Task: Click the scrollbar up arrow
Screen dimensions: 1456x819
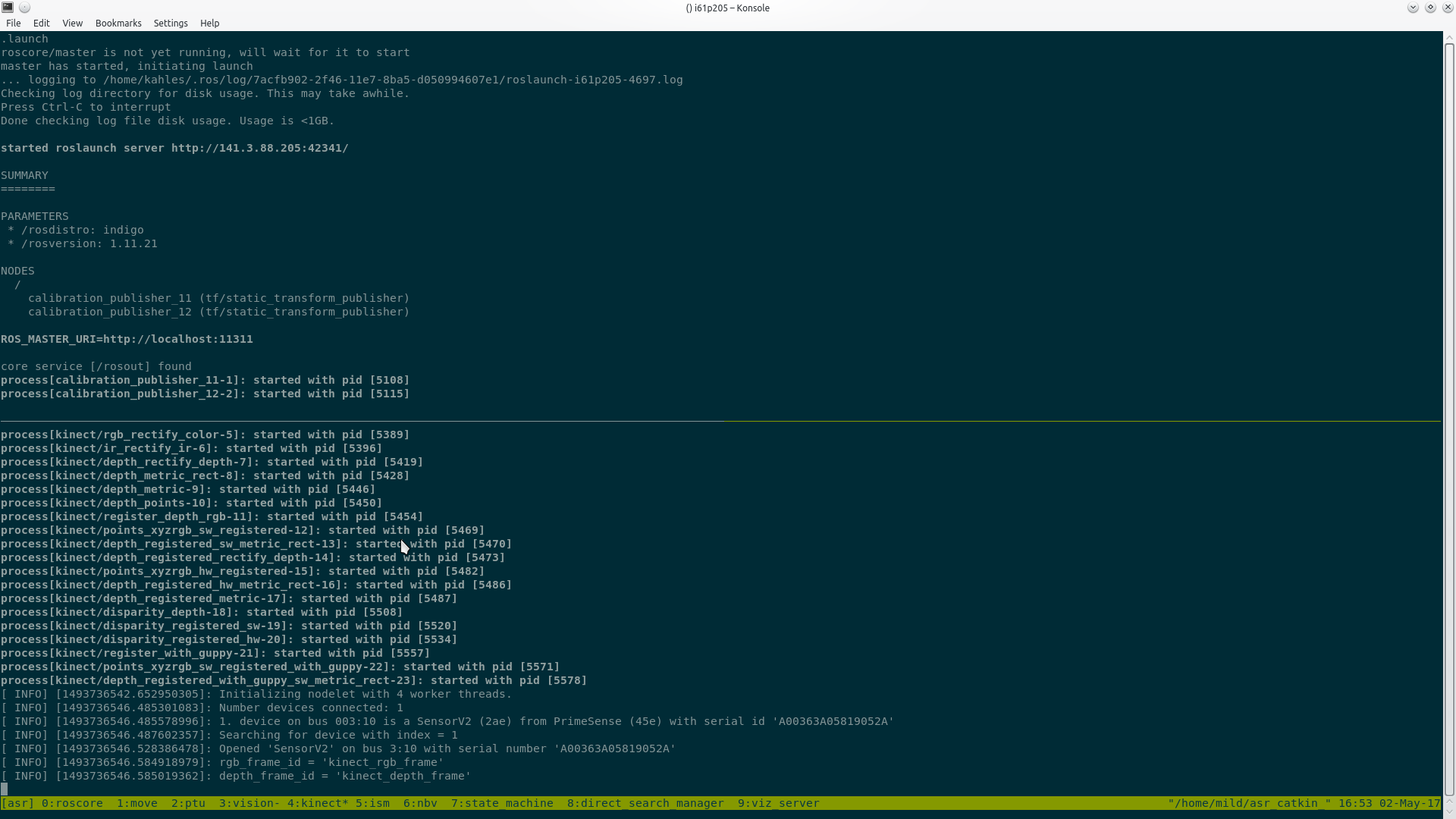Action: point(1449,36)
